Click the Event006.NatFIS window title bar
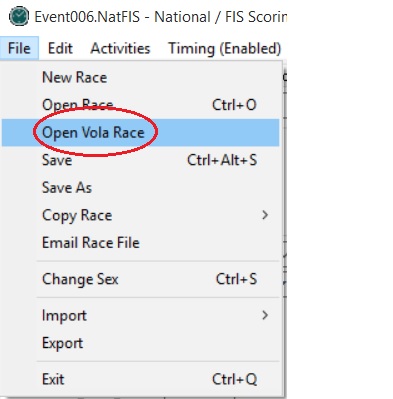The image size is (393, 399). tap(160, 17)
